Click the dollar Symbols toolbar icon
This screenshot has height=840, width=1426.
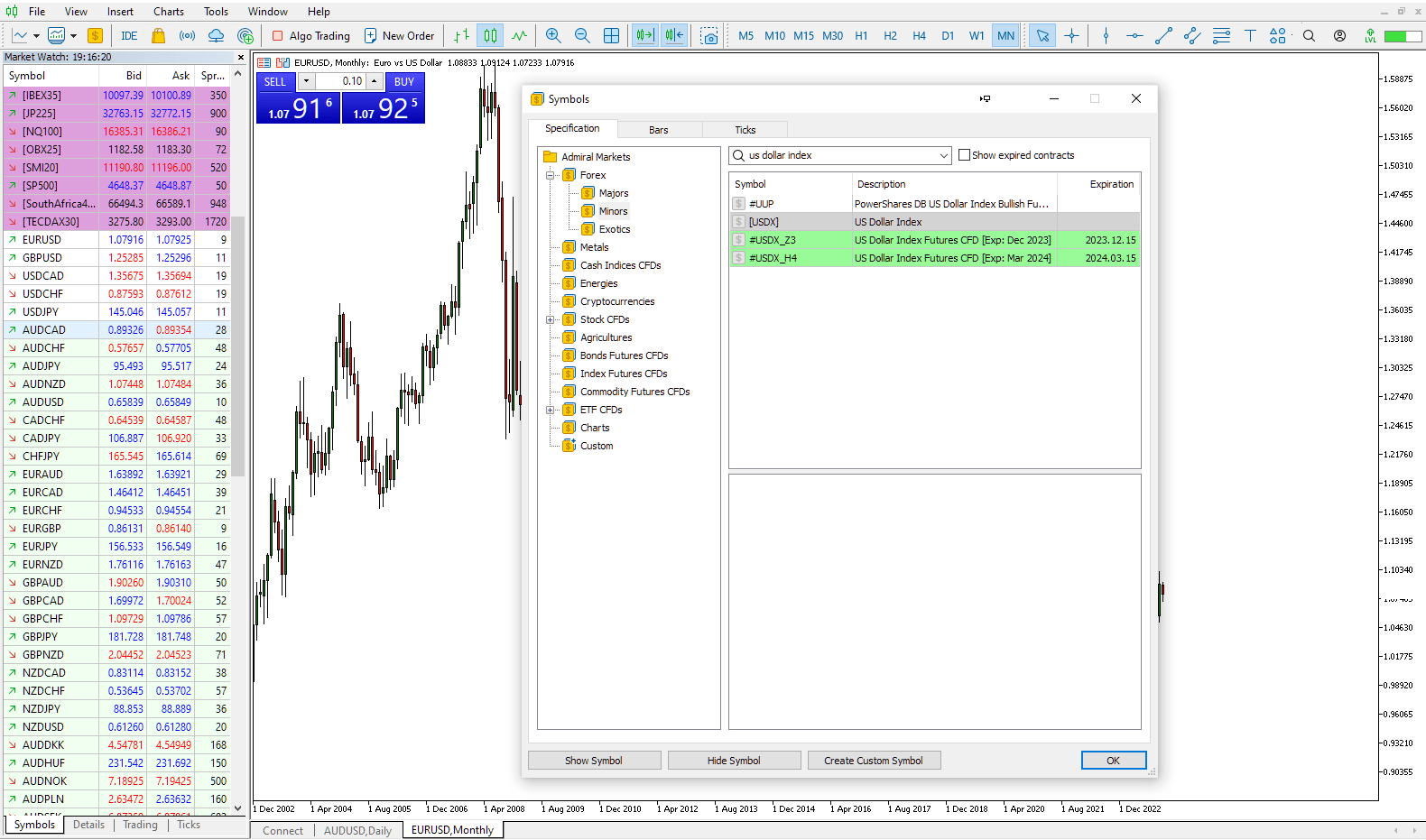click(95, 36)
